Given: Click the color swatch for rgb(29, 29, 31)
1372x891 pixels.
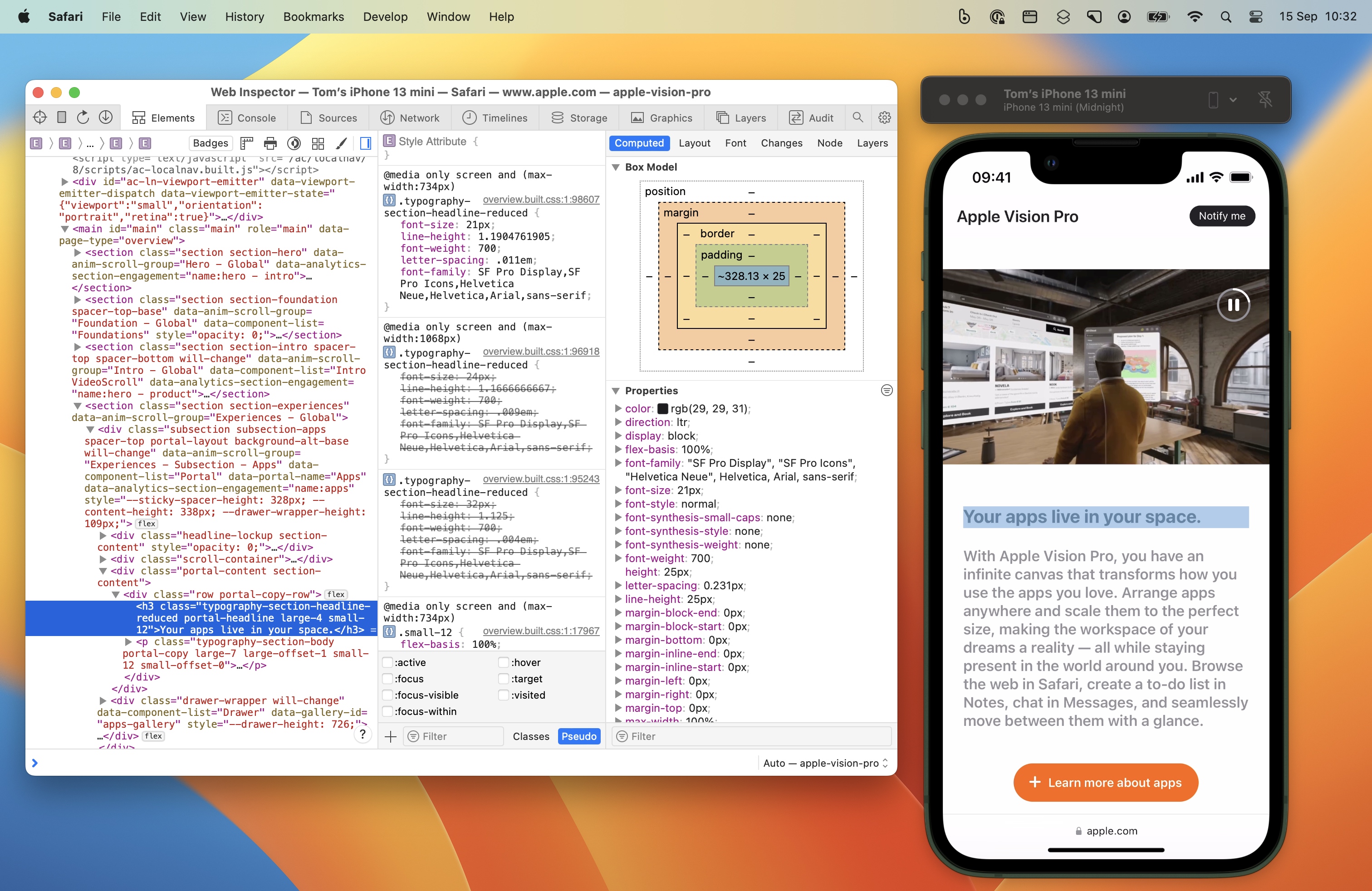Looking at the screenshot, I should click(662, 409).
